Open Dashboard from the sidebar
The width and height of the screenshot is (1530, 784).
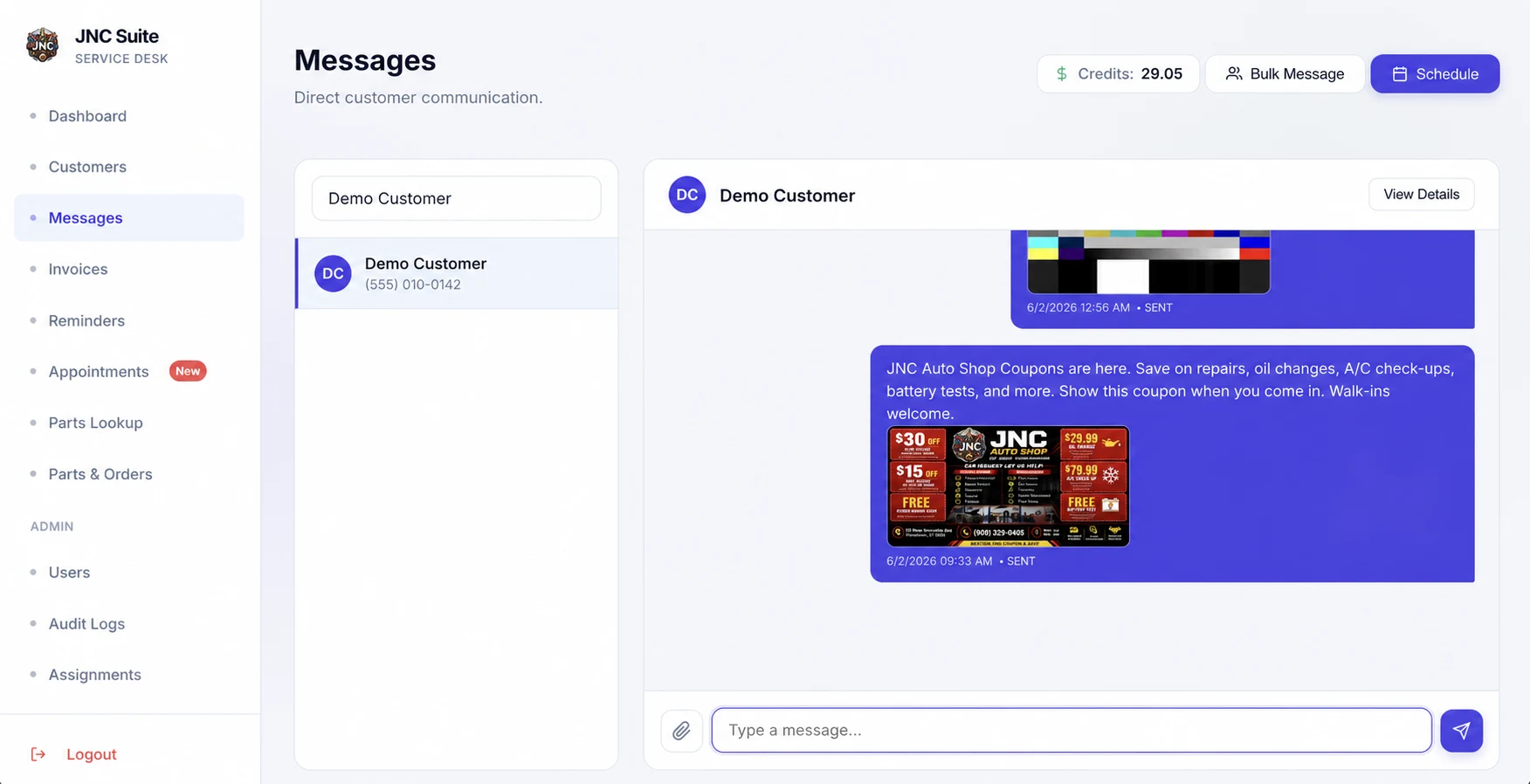click(x=87, y=116)
